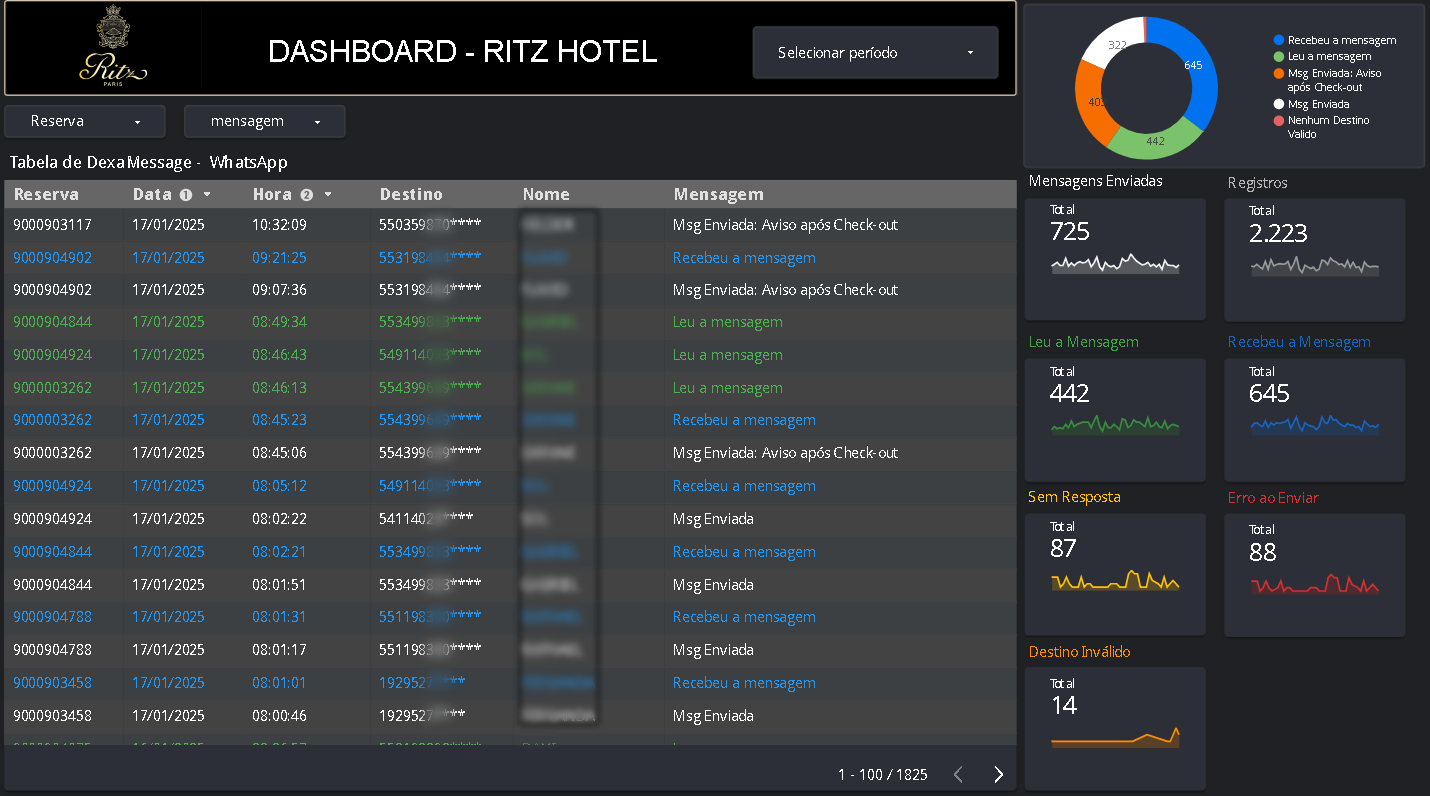Click Mensagens Enviadas total 725 scorecard
This screenshot has width=1430, height=796.
pos(1115,259)
